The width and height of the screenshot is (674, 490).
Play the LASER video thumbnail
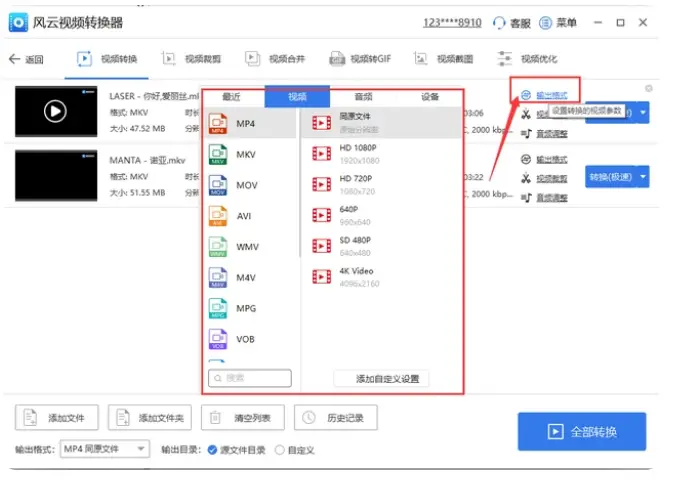click(56, 111)
